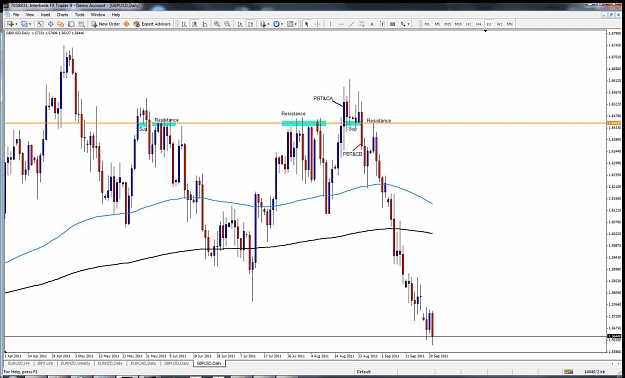
Task: Open the Window menu
Action: pyautogui.click(x=98, y=14)
